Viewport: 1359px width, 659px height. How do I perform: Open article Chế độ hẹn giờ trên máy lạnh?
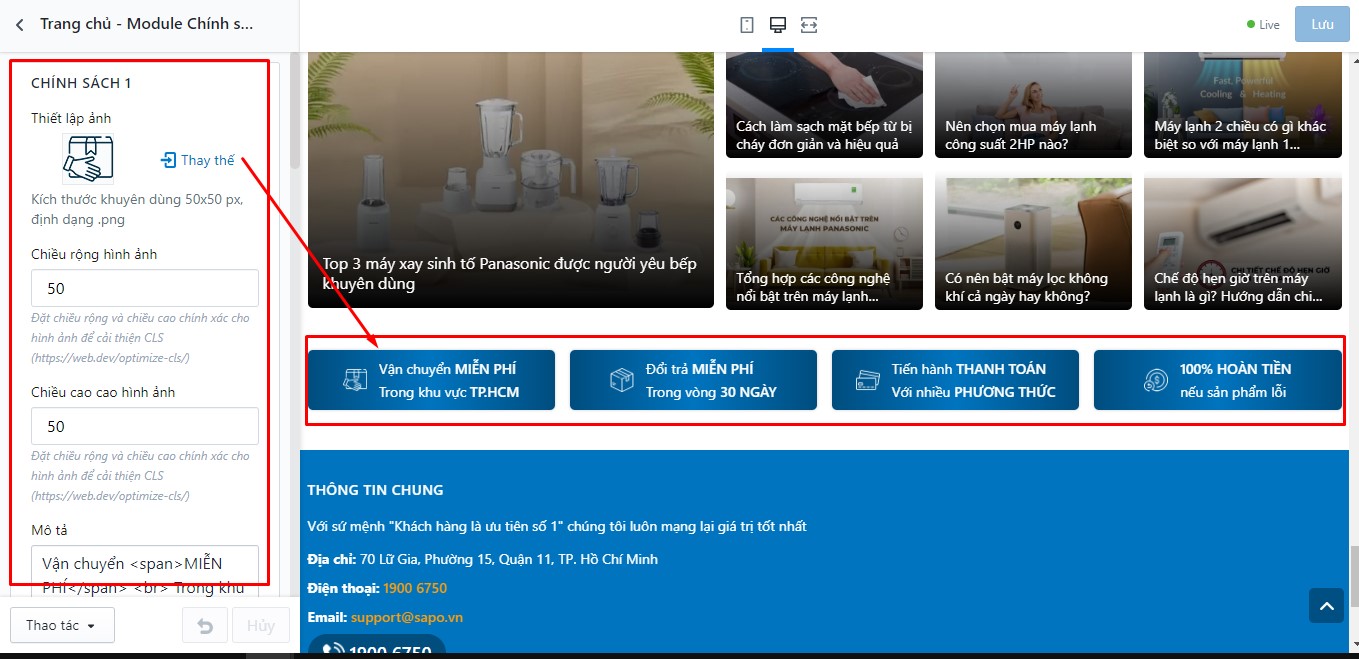(x=1243, y=244)
